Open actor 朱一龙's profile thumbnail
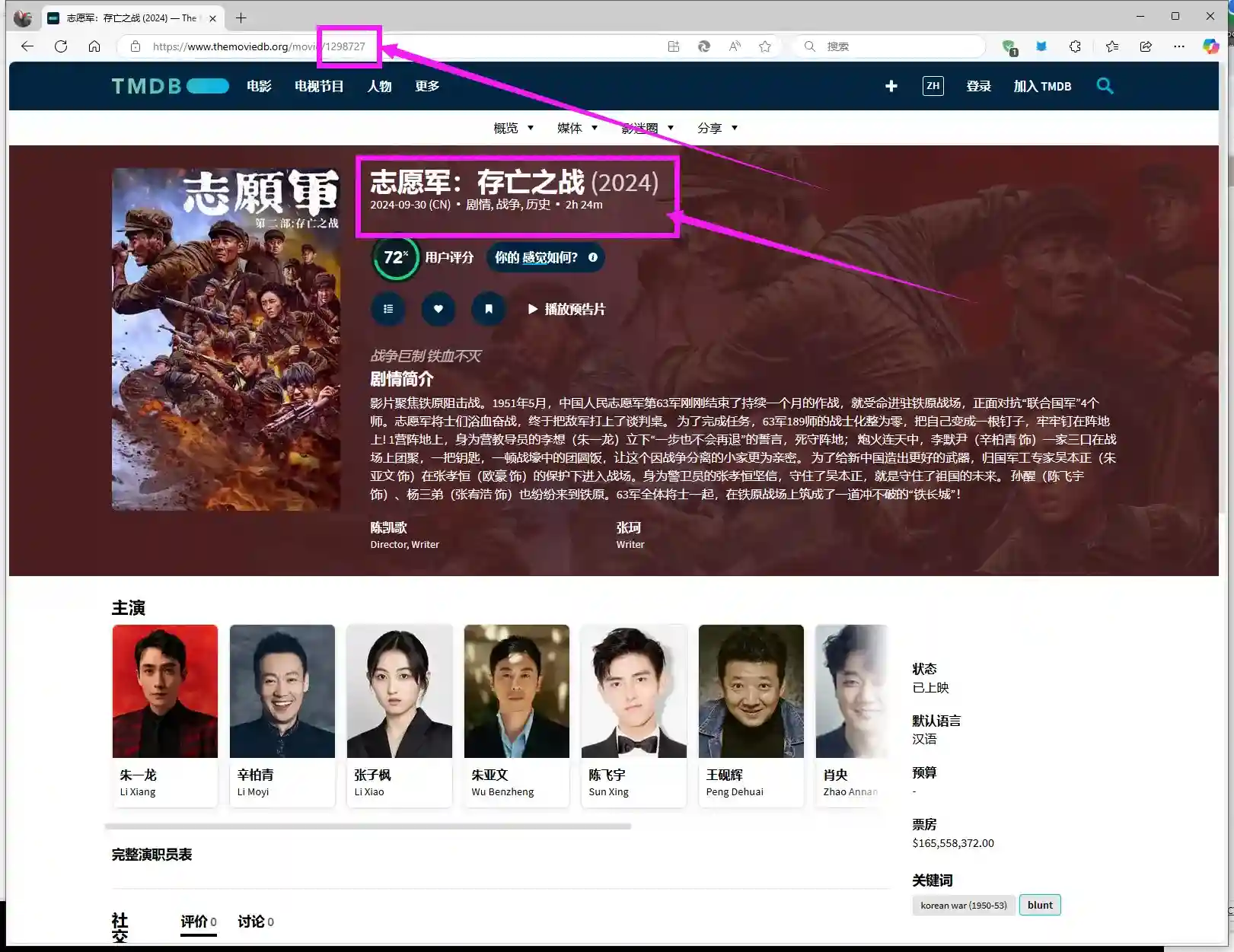The height and width of the screenshot is (952, 1234). [x=164, y=690]
